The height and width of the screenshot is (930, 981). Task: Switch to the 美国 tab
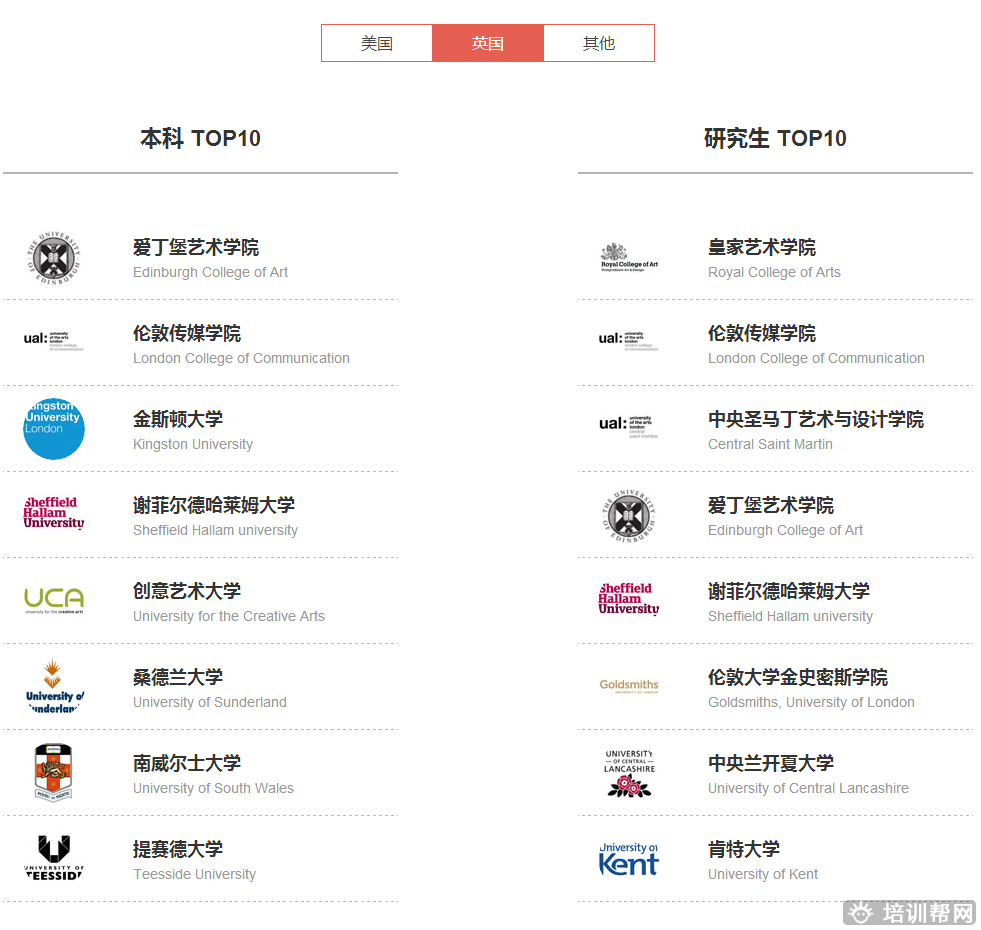[377, 43]
